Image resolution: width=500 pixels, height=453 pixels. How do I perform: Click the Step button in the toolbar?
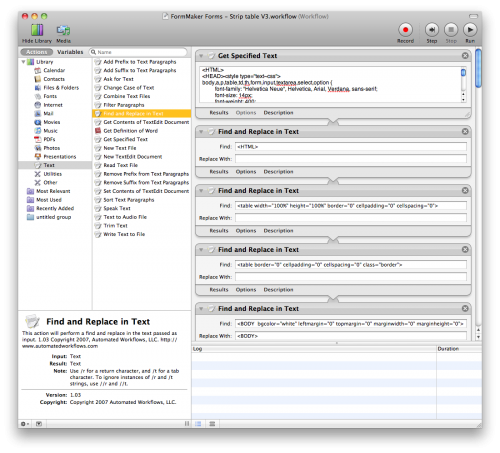click(432, 30)
